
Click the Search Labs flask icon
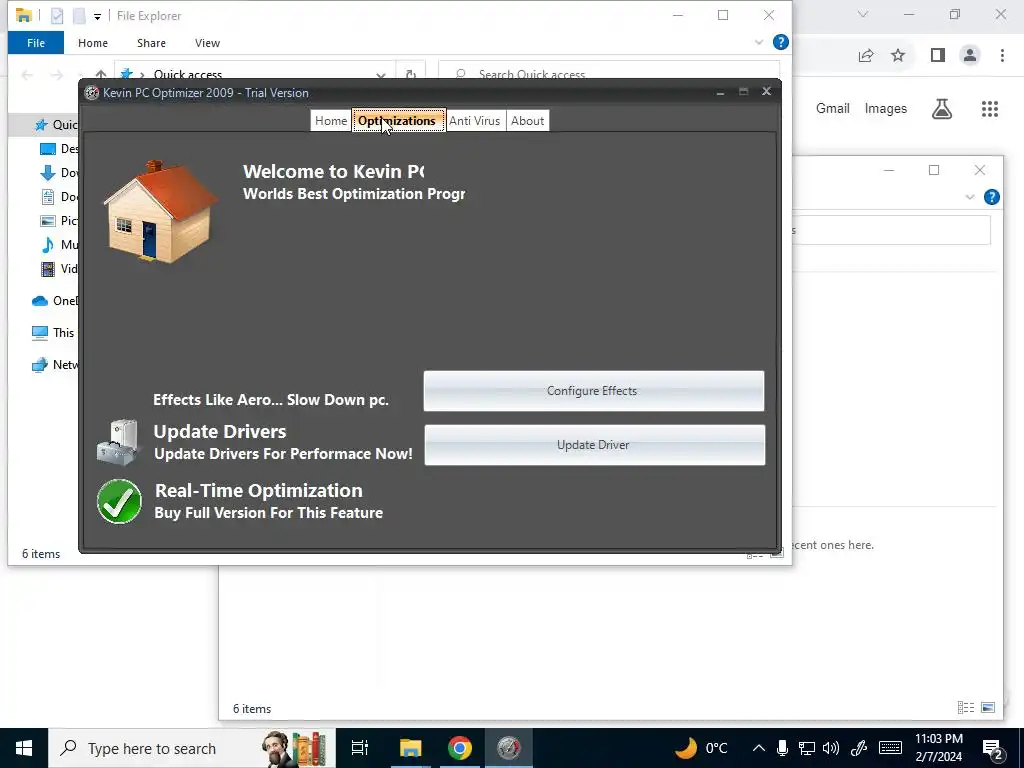coord(942,109)
